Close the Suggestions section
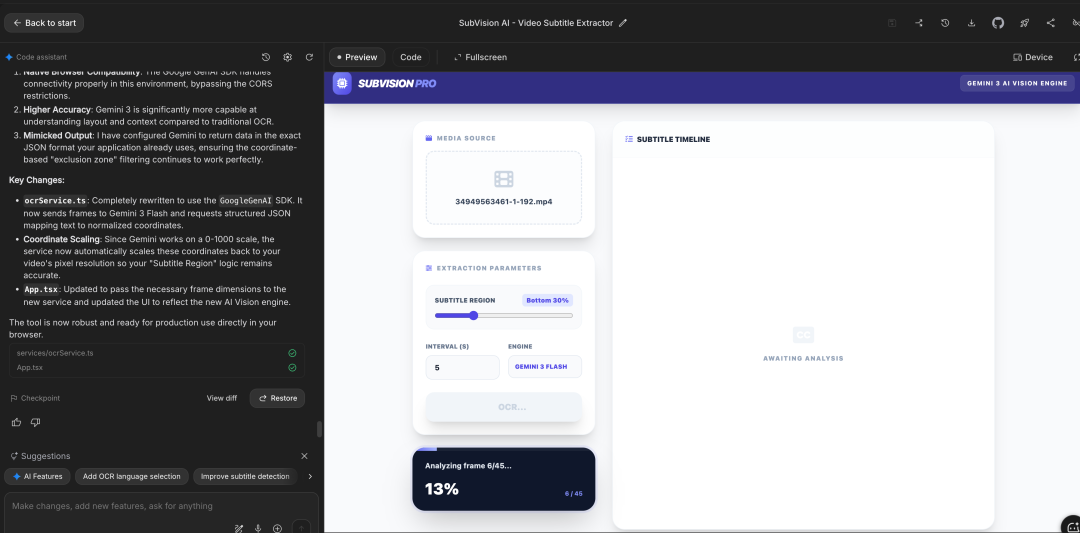Viewport: 1080px width, 533px height. 305,456
